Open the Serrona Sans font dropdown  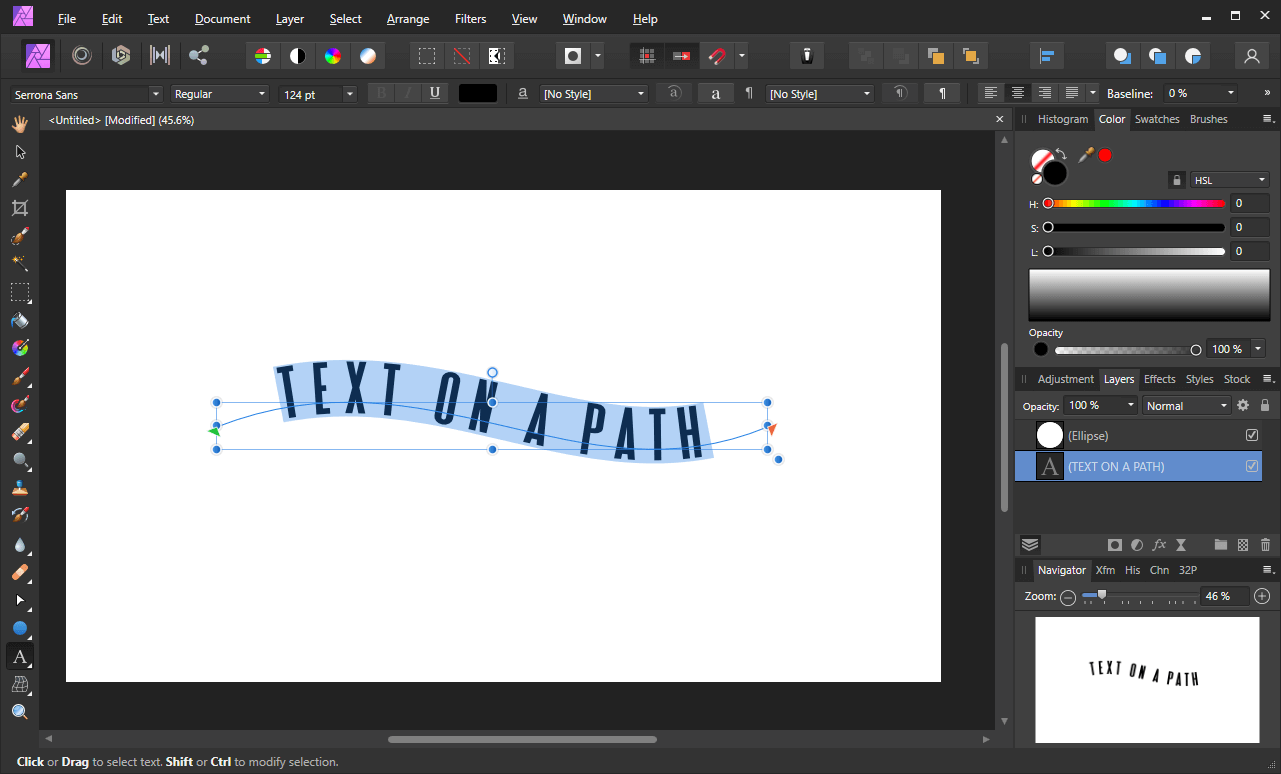(x=87, y=94)
